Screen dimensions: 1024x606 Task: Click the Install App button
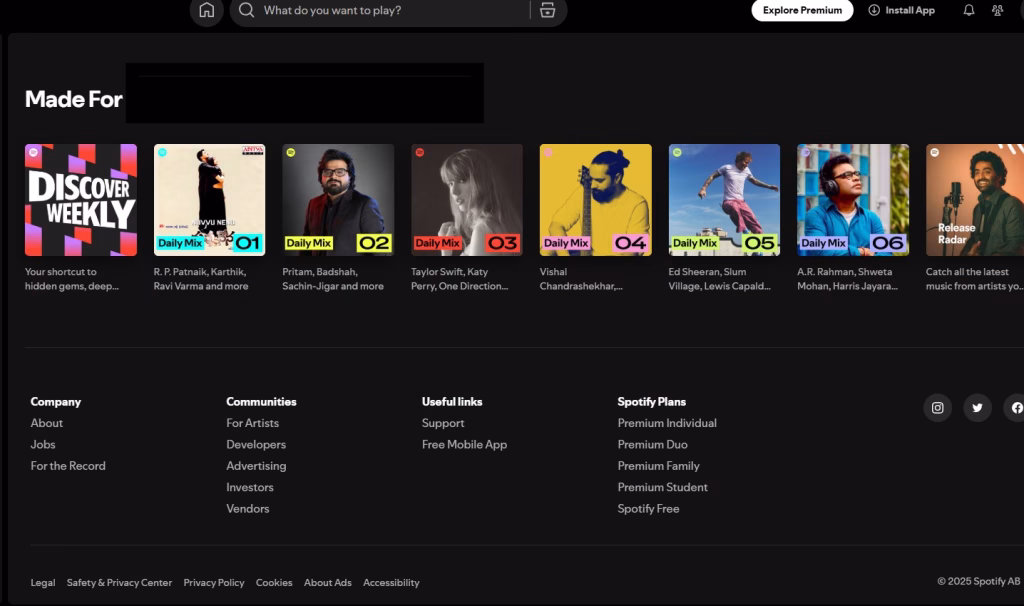click(898, 10)
